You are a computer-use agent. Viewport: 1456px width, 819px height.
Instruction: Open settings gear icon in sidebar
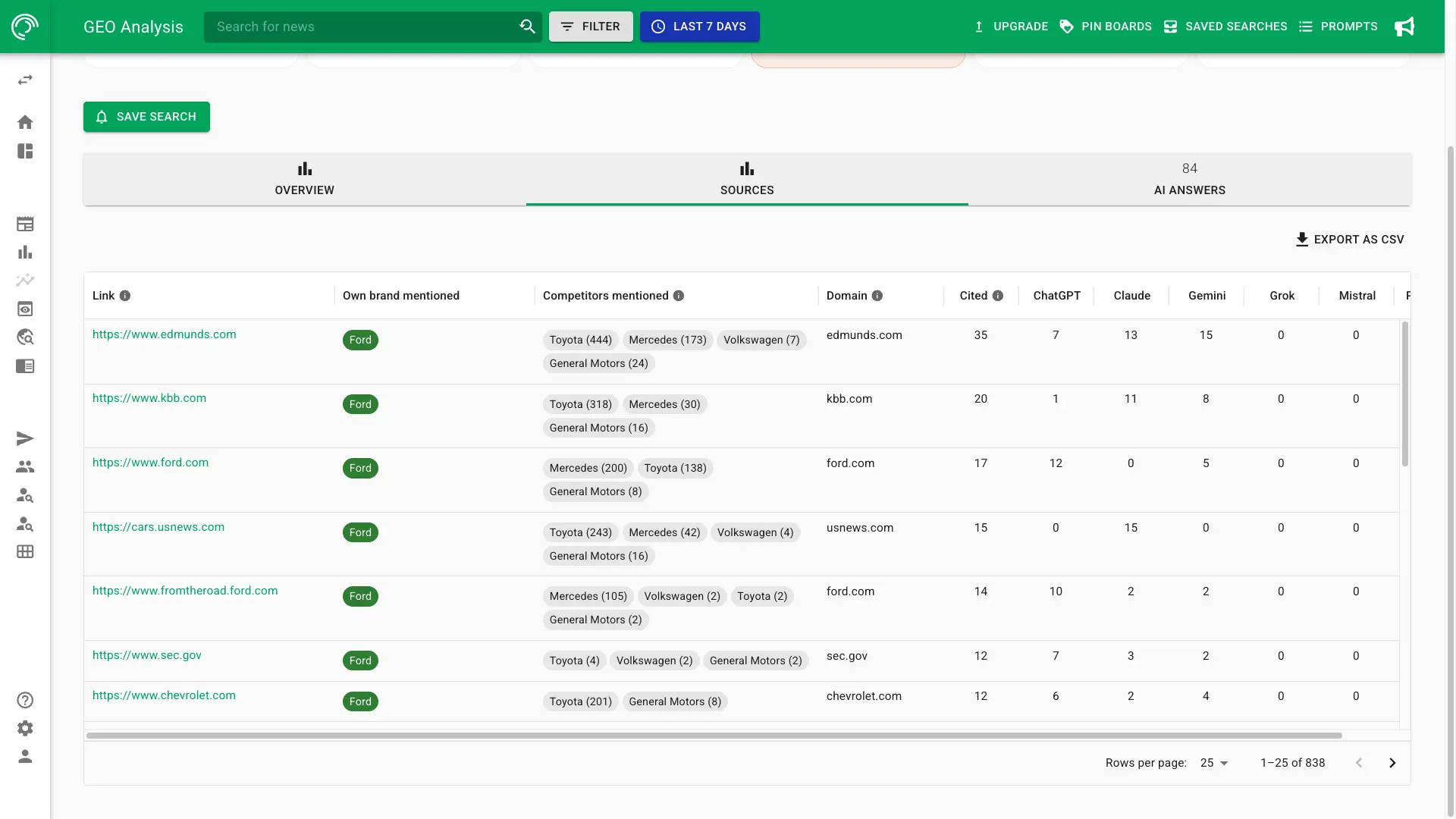click(x=25, y=728)
